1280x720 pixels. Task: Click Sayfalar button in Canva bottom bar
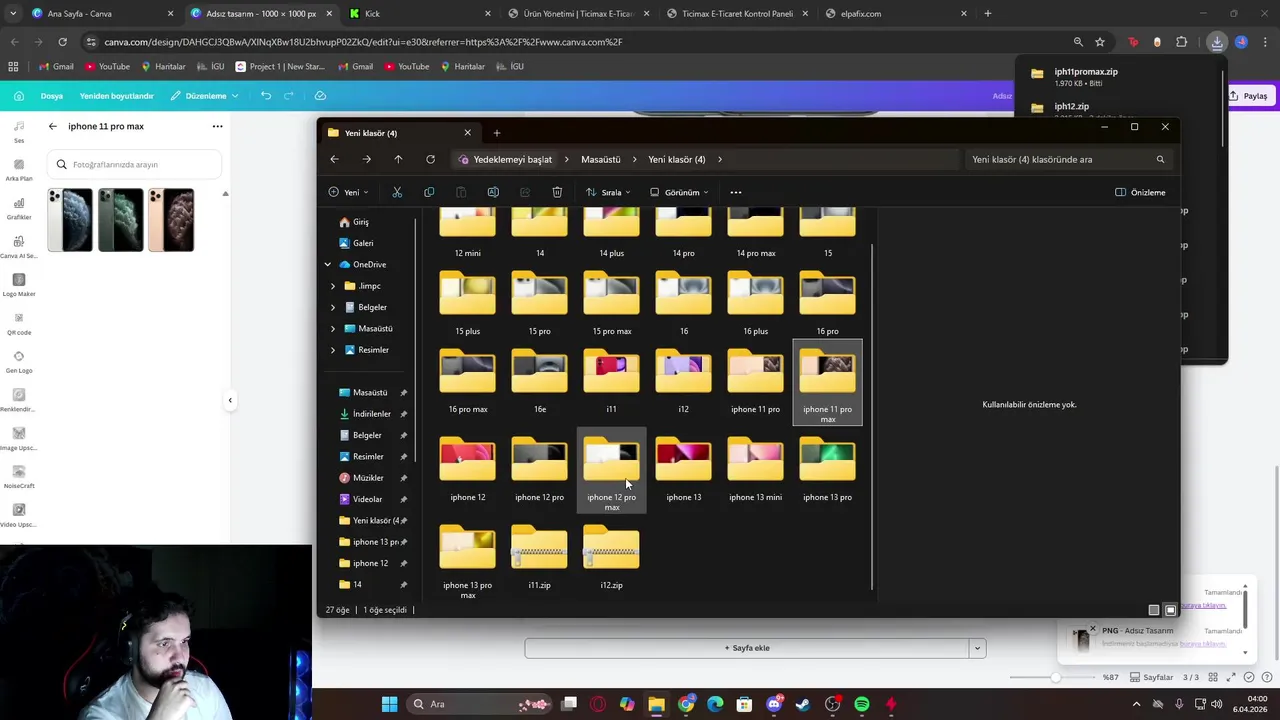click(x=1151, y=677)
